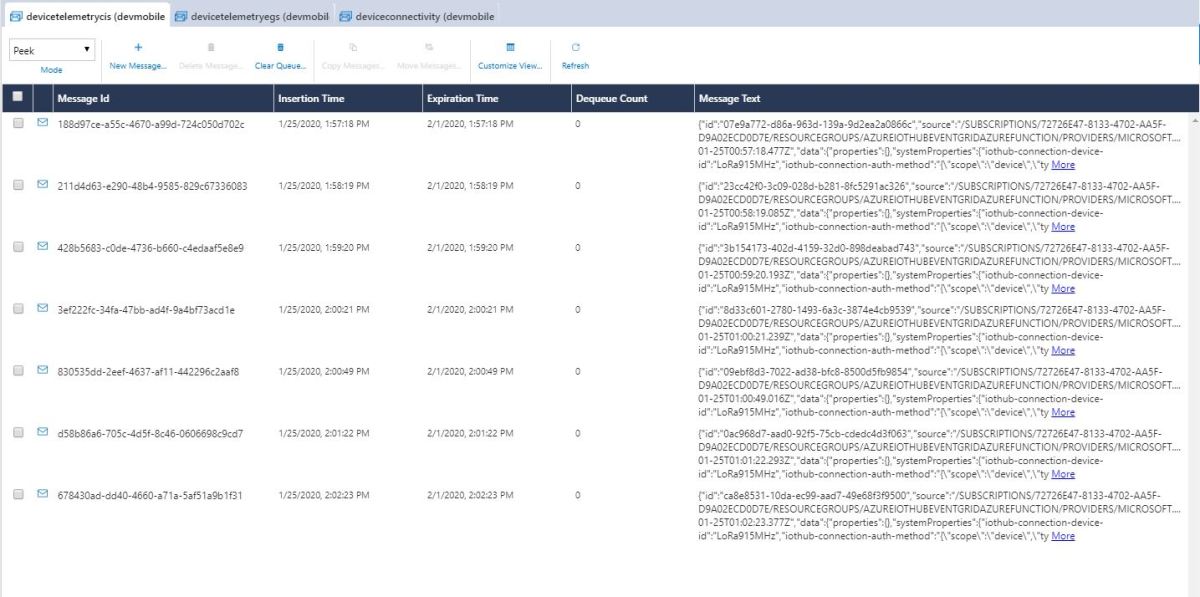Click the More link for message 3ef222fc
The height and width of the screenshot is (597, 1200).
coord(1063,350)
